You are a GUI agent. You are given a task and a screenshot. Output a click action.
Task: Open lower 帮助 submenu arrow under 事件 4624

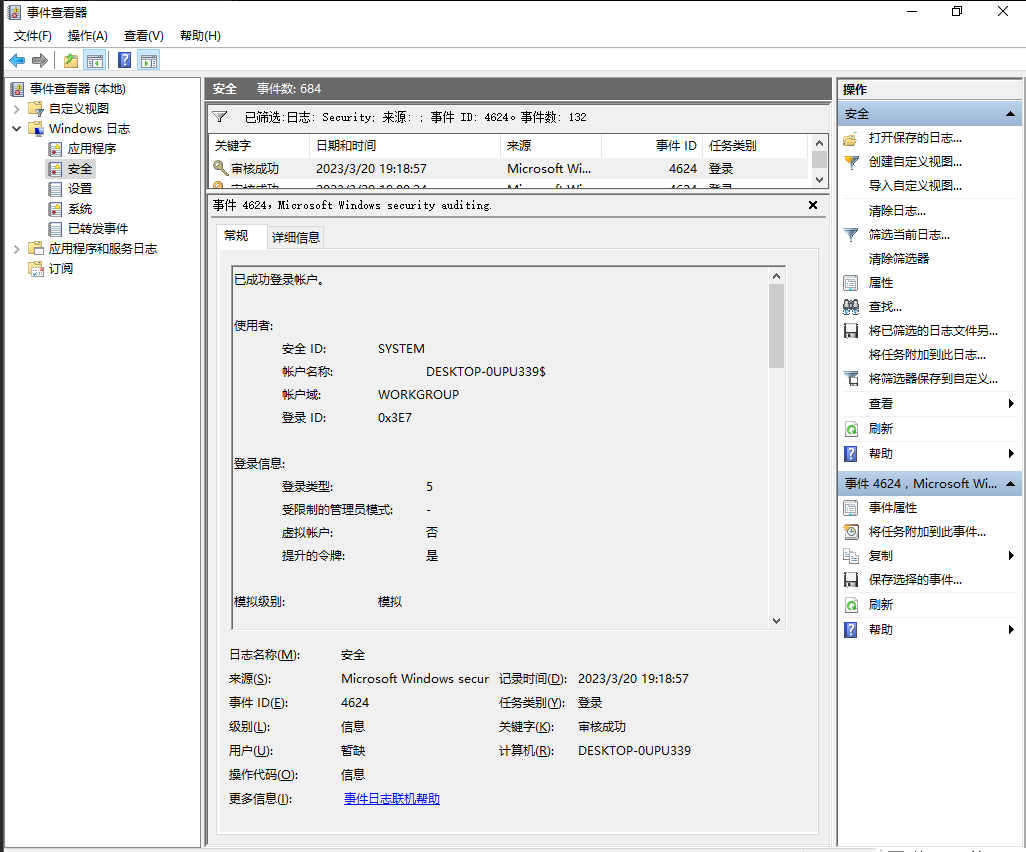point(1011,630)
